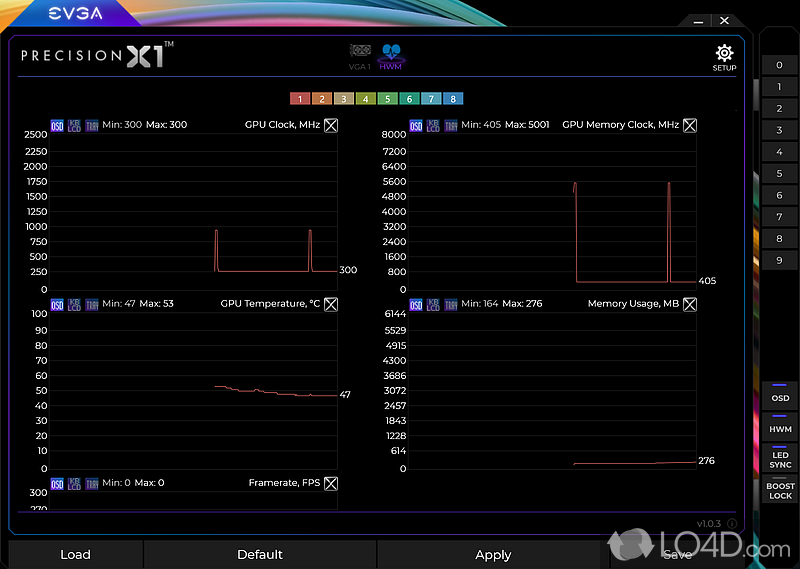Close the Framerate FPS graph
Screen dimensions: 800x569
[x=331, y=483]
